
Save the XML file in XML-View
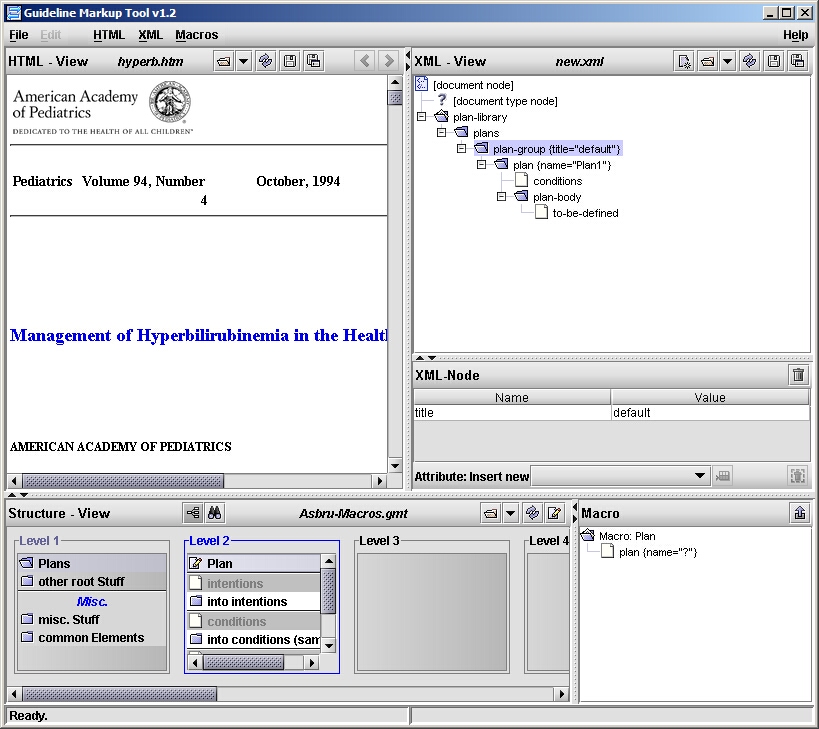tap(774, 61)
